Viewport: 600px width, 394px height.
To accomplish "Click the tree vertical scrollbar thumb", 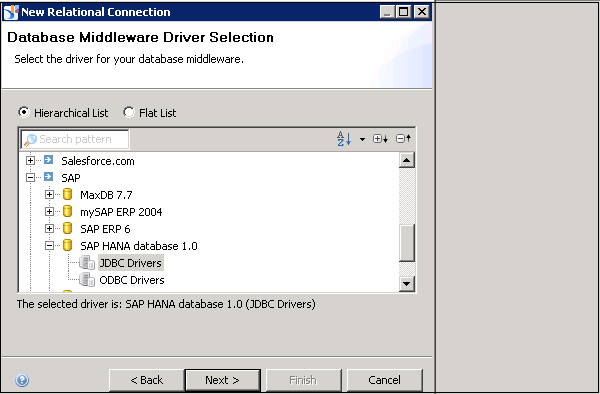I will [406, 243].
